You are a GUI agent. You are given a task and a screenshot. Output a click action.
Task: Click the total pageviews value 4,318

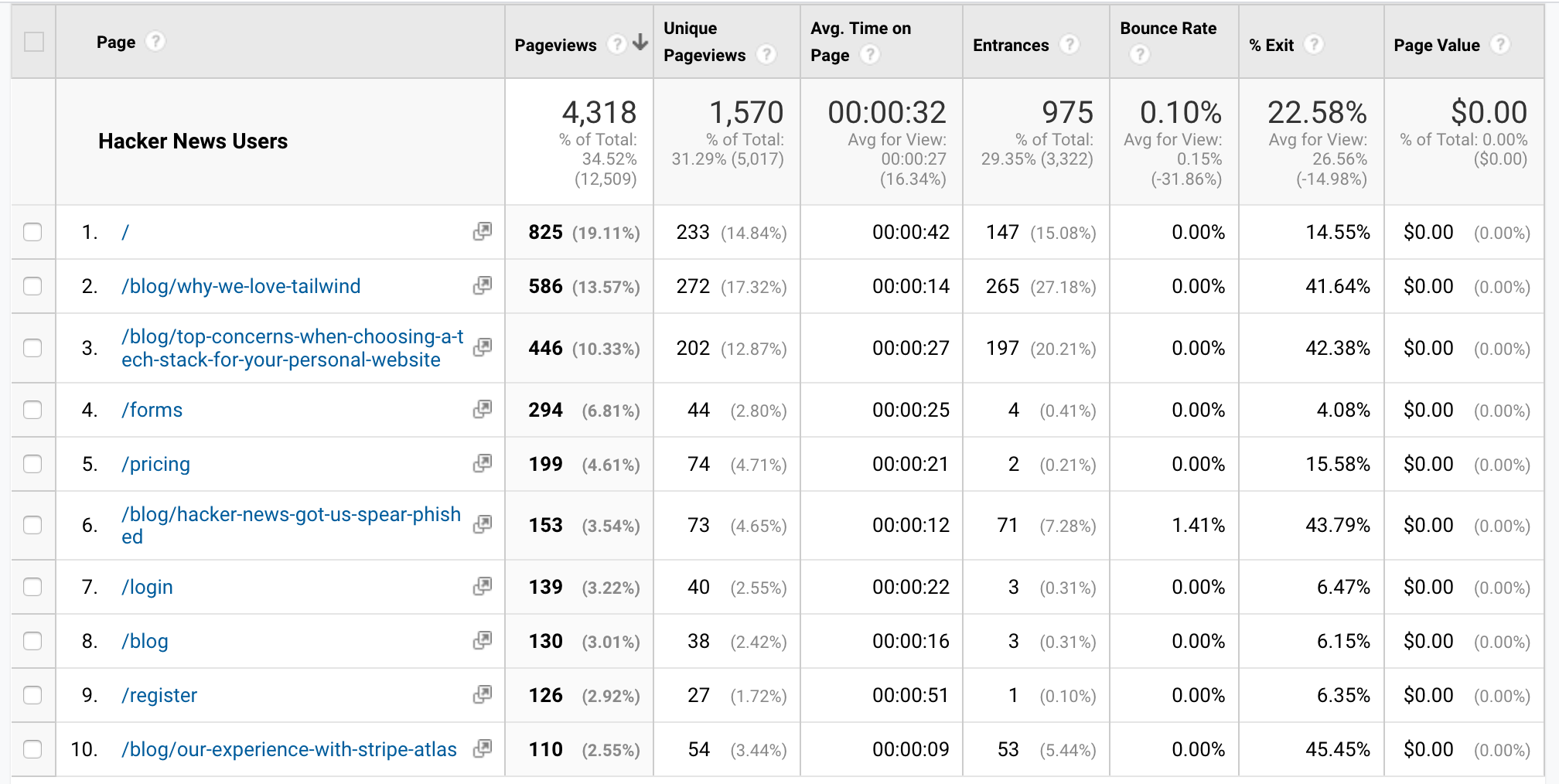click(x=599, y=112)
